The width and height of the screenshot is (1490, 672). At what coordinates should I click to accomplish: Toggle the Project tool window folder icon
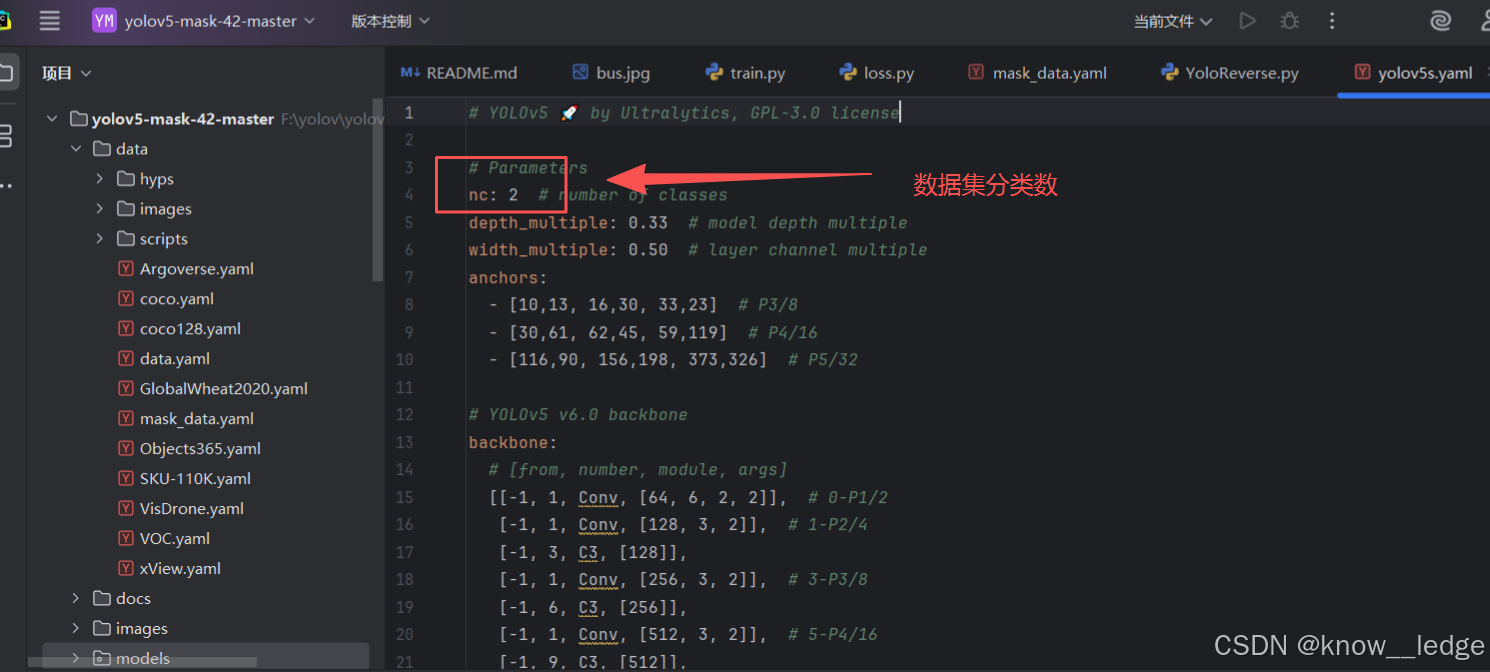tap(6, 72)
